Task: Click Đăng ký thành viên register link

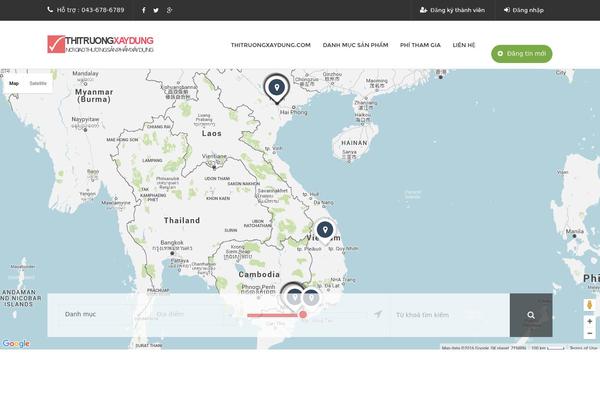Action: [x=452, y=10]
